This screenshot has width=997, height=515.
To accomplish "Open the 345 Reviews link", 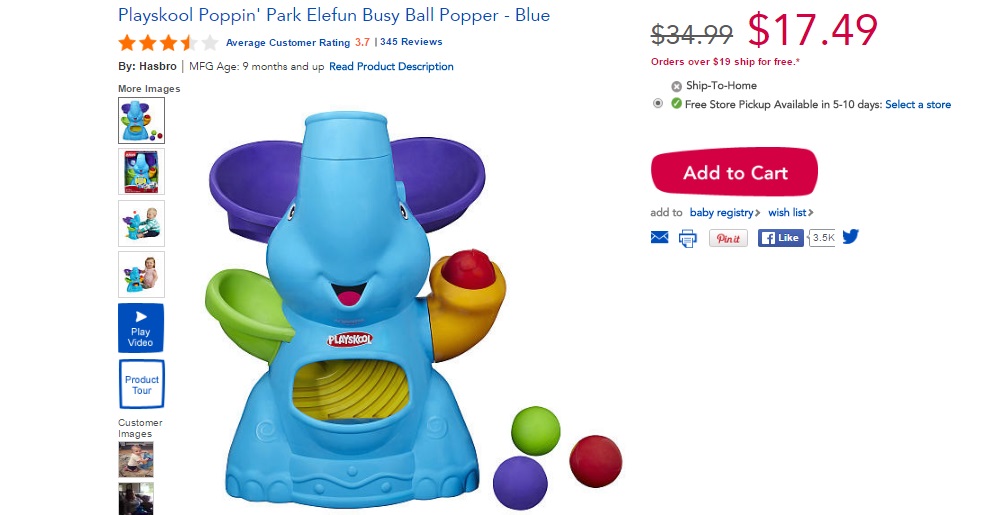I will click(x=411, y=42).
